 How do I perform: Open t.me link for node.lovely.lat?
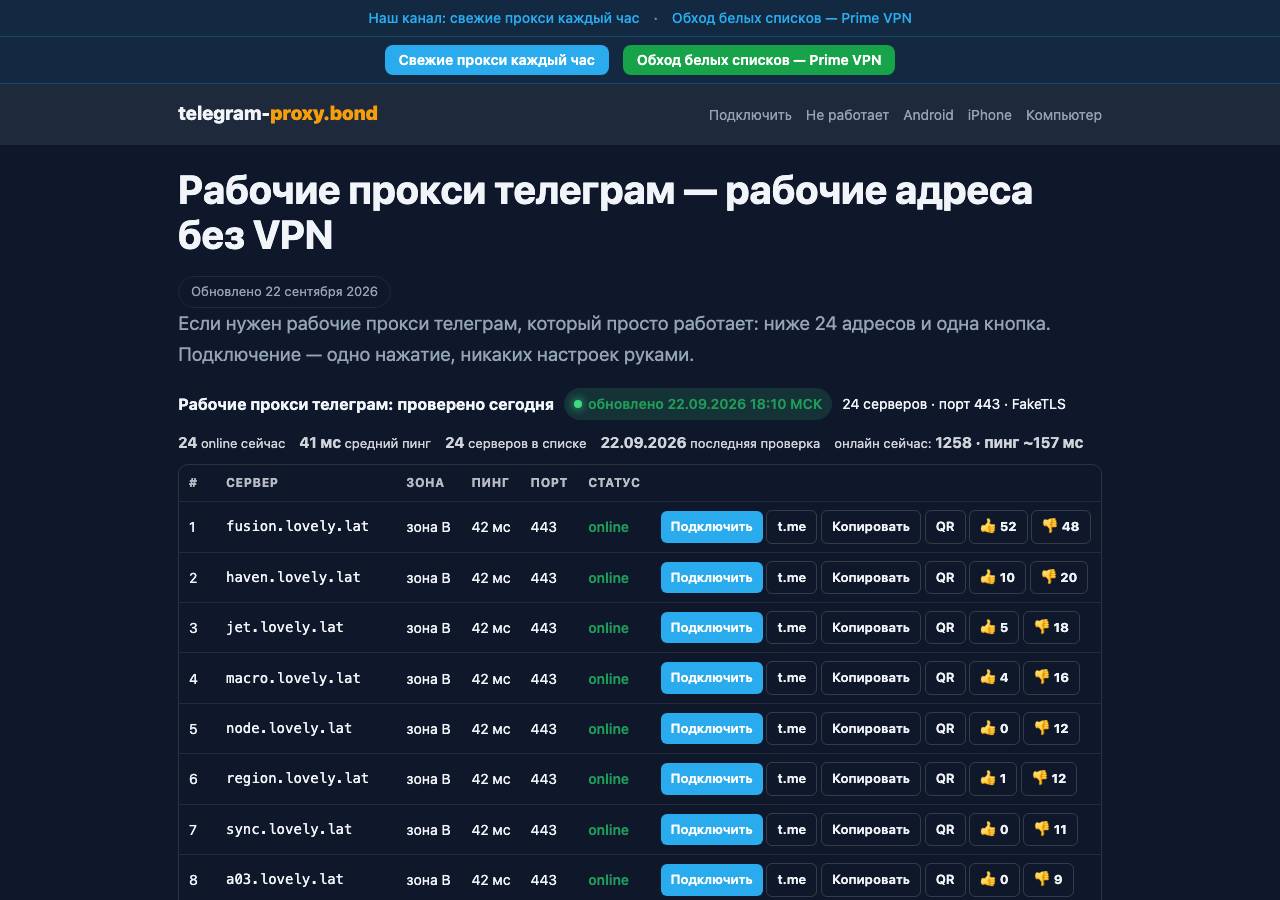(x=792, y=728)
